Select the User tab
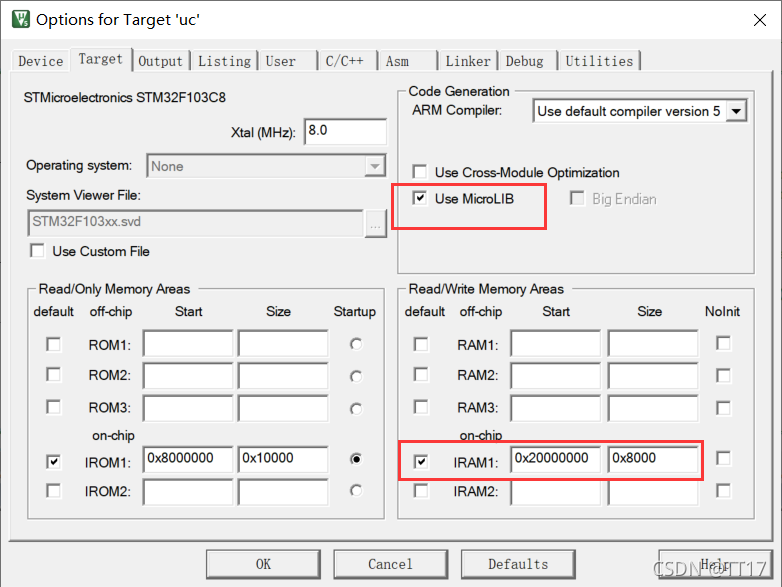782x587 pixels. click(287, 61)
